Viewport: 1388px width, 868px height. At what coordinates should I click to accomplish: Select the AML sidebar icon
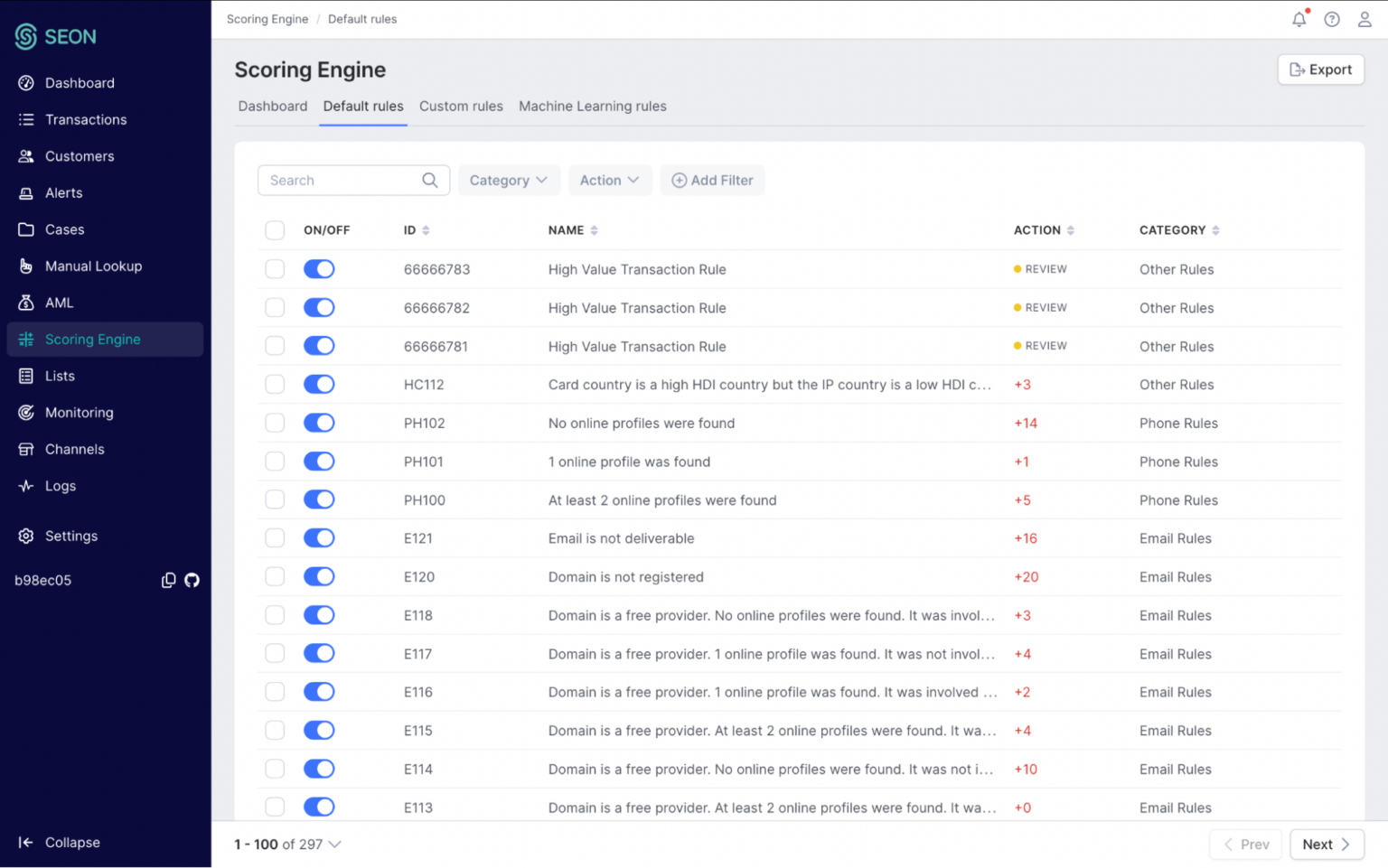click(26, 303)
